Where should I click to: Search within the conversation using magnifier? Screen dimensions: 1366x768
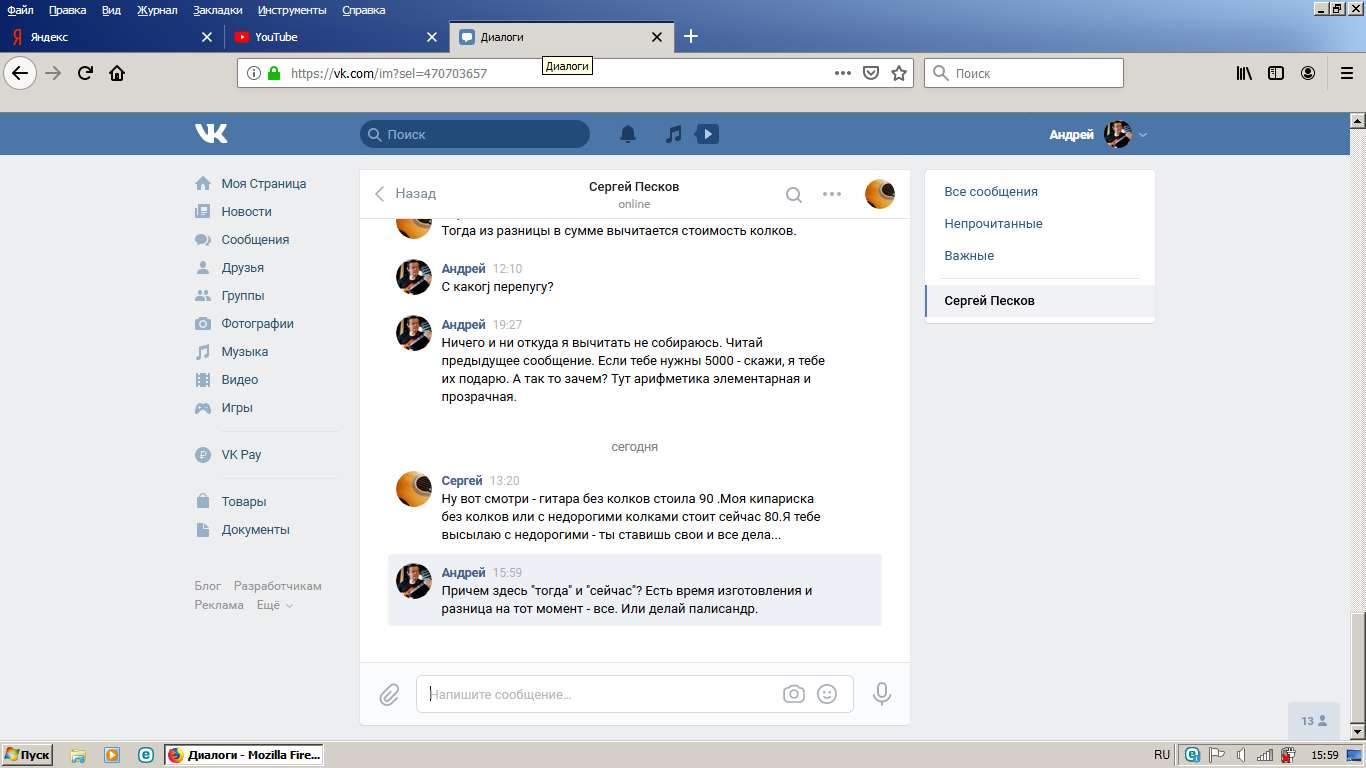[x=793, y=195]
